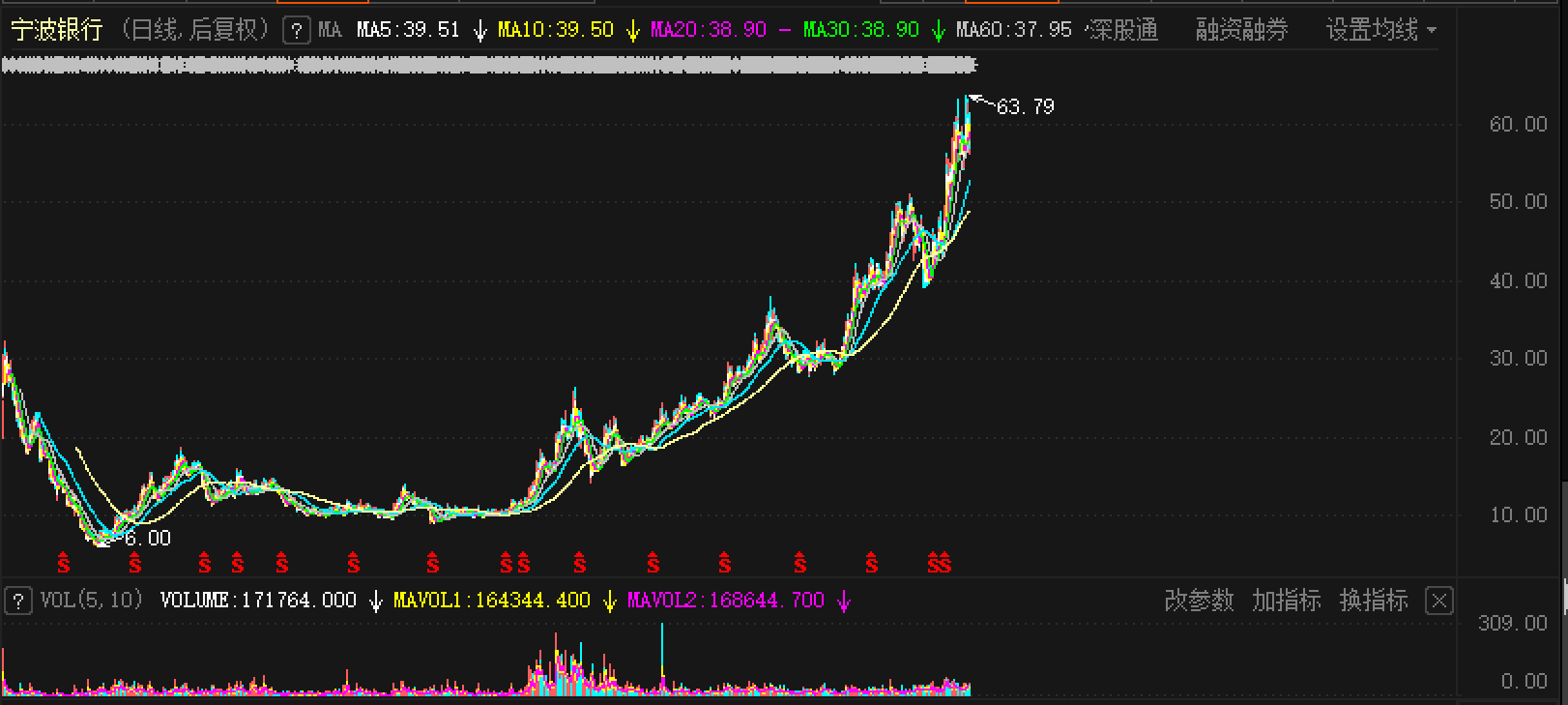
Task: Click the 63.79 high price marker
Action: (1025, 106)
